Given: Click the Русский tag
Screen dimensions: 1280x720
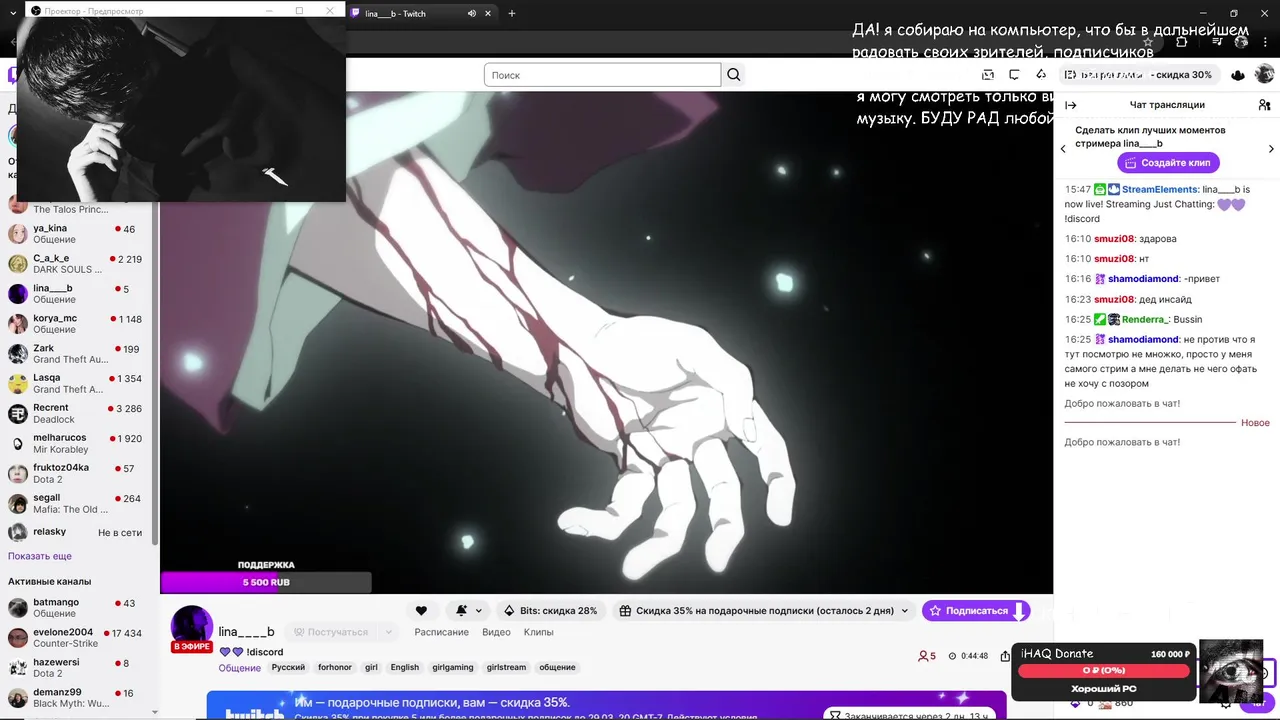Looking at the screenshot, I should [288, 667].
